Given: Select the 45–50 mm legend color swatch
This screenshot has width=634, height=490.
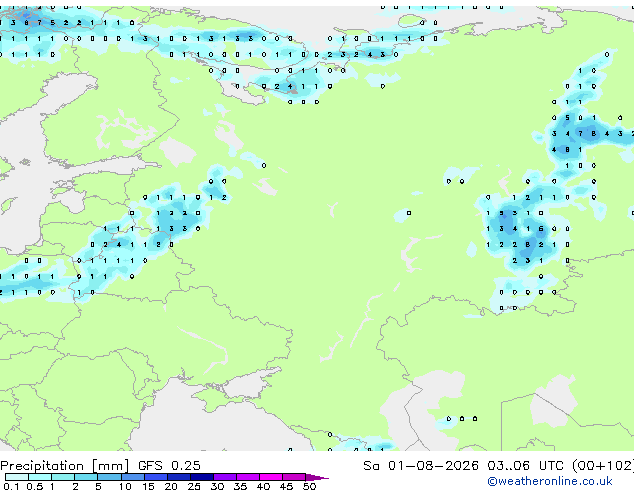Looking at the screenshot, I should 294,477.
